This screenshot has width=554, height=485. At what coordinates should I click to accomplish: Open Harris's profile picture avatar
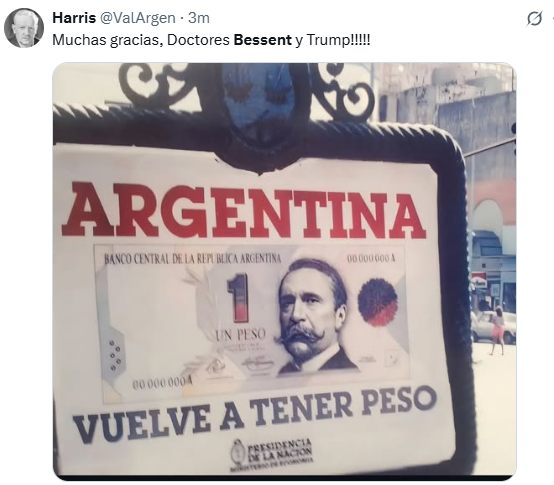pos(24,28)
